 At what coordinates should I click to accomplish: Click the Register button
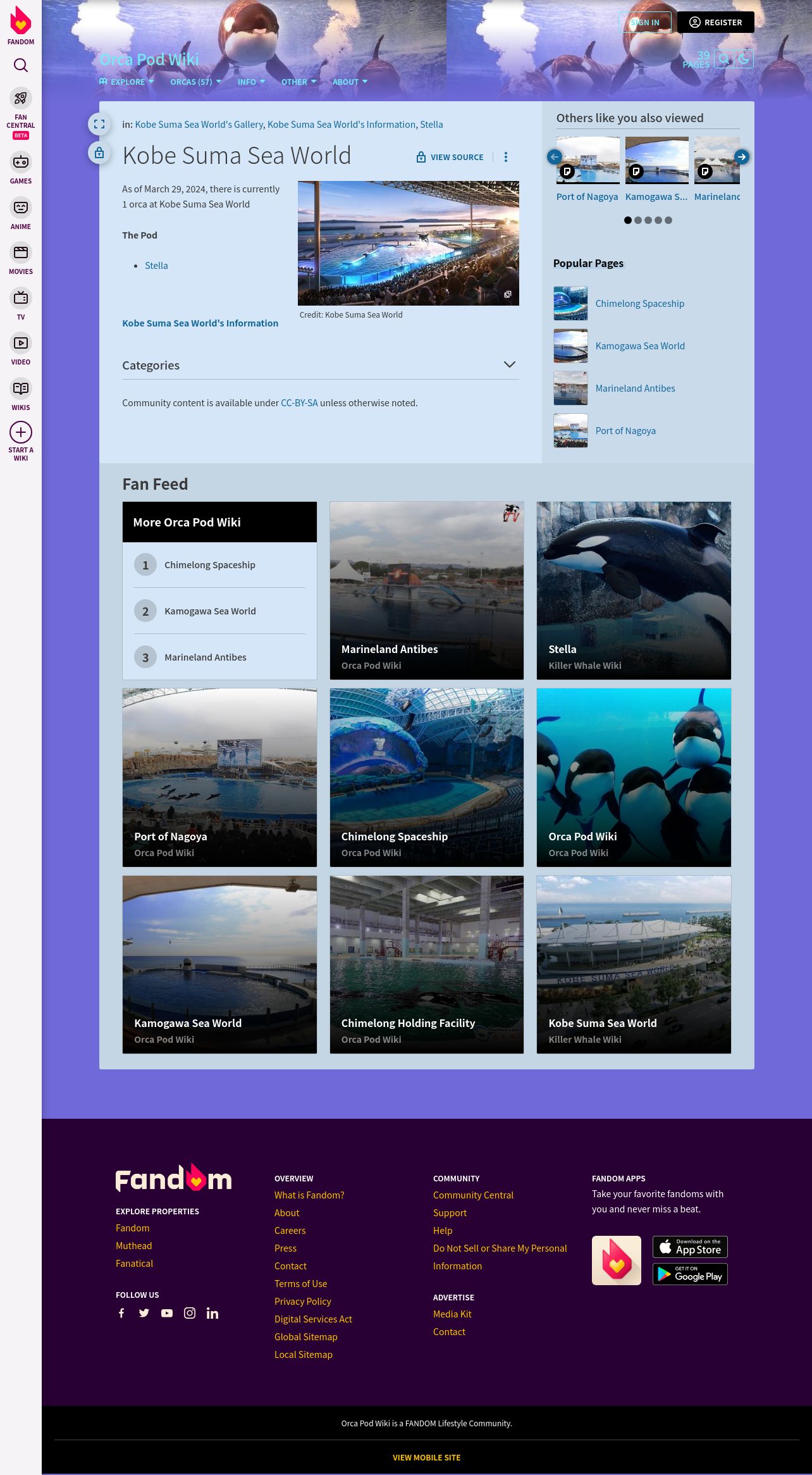[x=716, y=22]
